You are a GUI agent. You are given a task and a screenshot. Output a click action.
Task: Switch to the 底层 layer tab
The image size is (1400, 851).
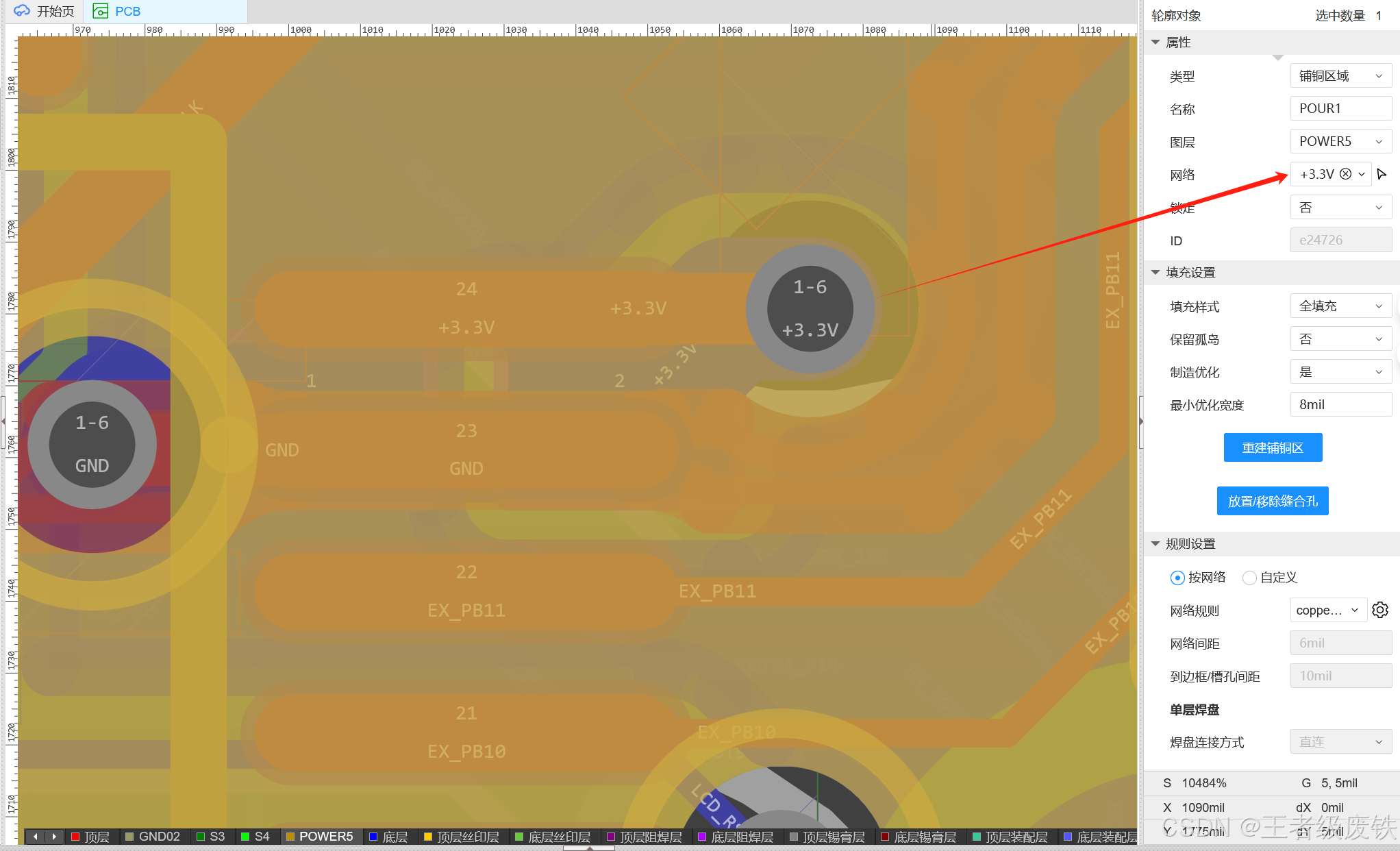(x=388, y=837)
